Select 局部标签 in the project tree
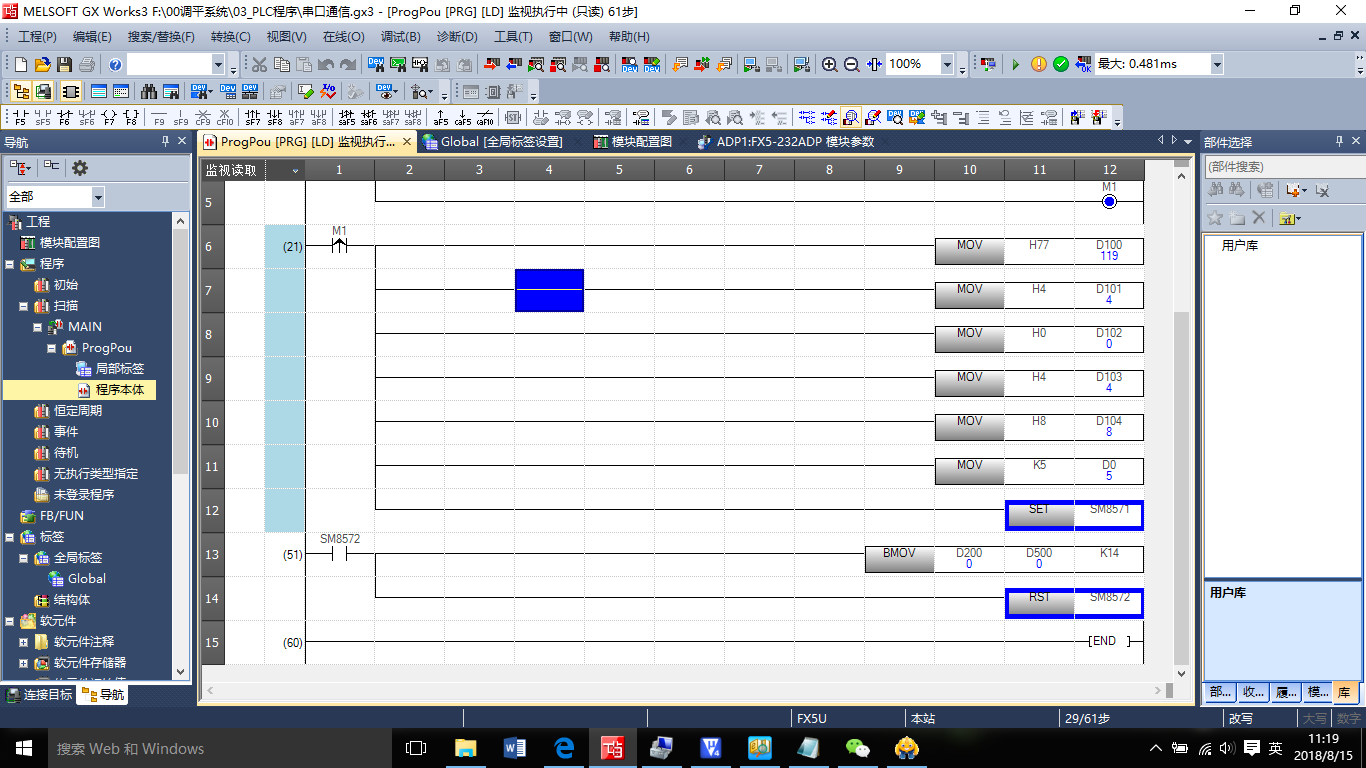Image resolution: width=1366 pixels, height=768 pixels. 119,369
